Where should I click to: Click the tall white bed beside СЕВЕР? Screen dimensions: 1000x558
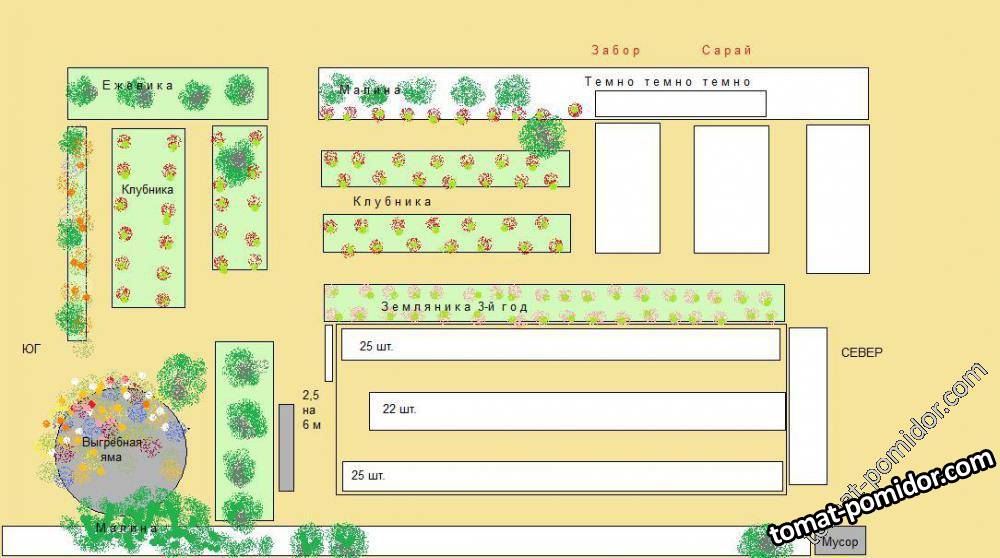pos(808,405)
